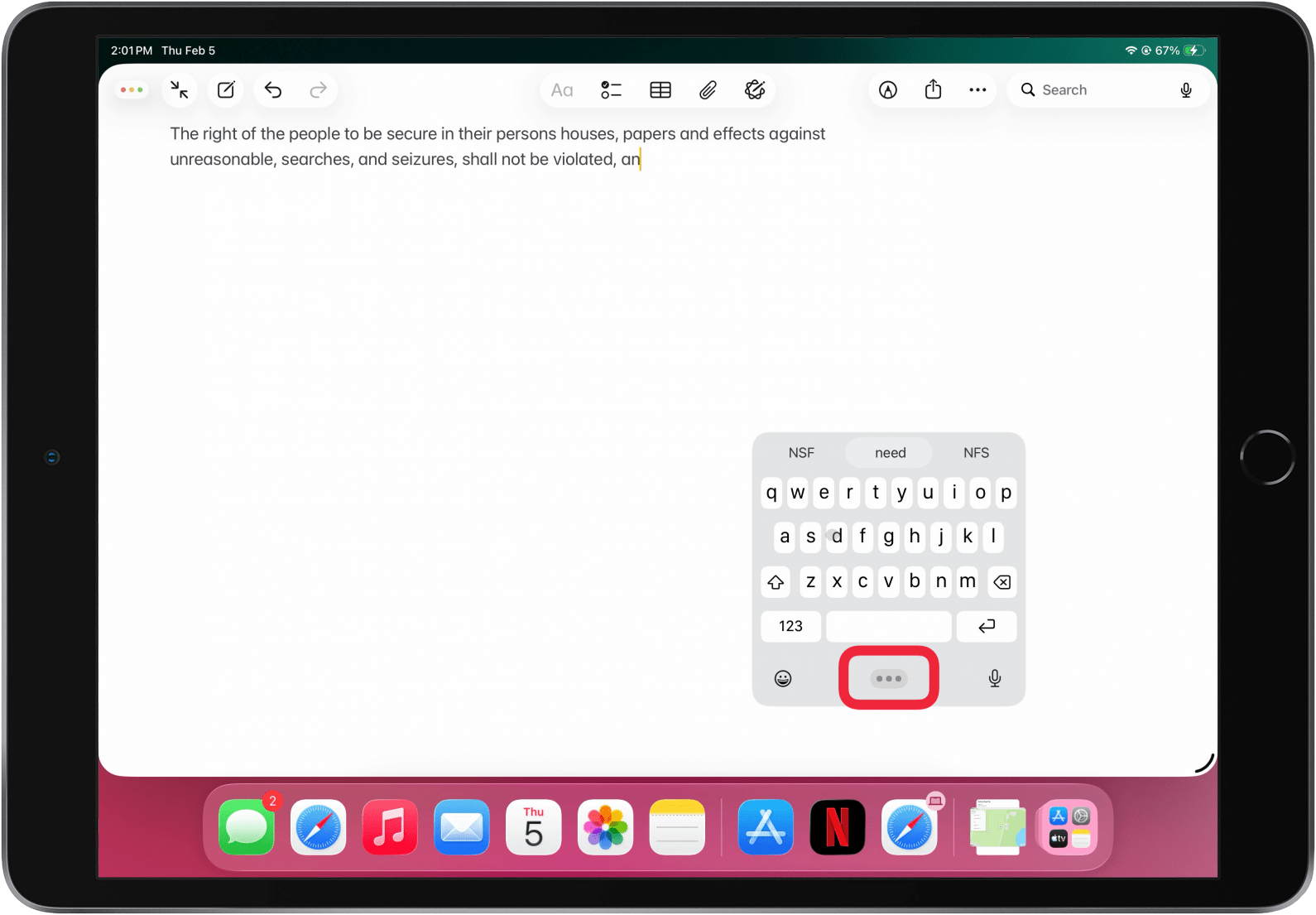The height and width of the screenshot is (915, 1316).
Task: Tap the floating keyboard handle dots
Action: coord(889,678)
